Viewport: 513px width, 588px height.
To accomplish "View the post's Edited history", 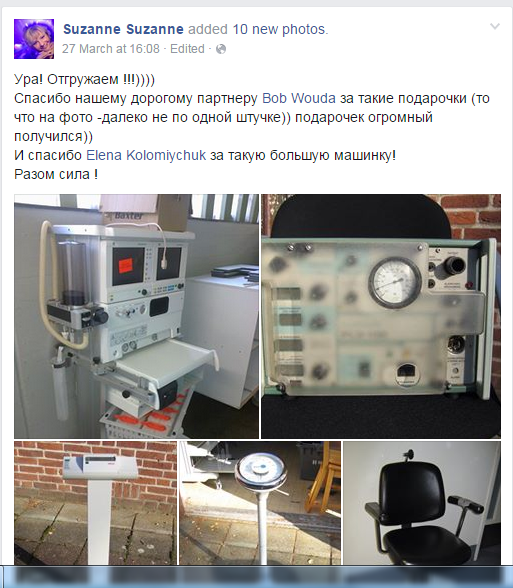I will tap(187, 49).
